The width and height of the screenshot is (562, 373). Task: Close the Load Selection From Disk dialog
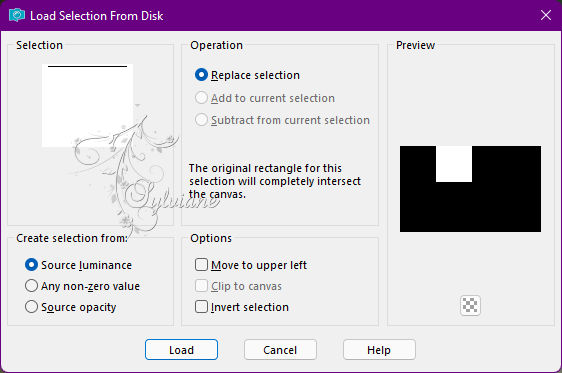[x=546, y=15]
